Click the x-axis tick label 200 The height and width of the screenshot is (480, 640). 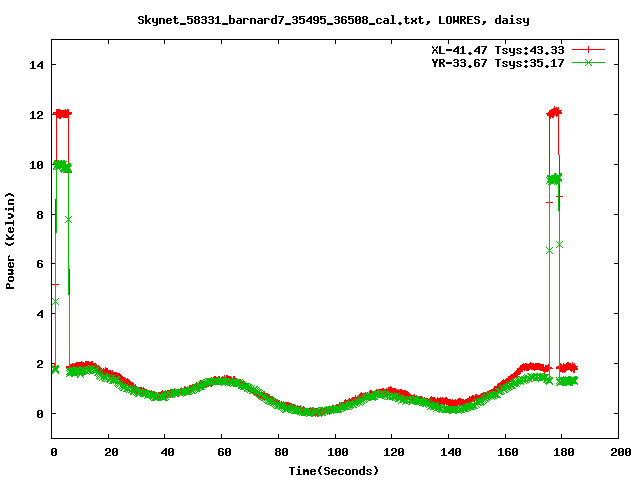tap(620, 452)
